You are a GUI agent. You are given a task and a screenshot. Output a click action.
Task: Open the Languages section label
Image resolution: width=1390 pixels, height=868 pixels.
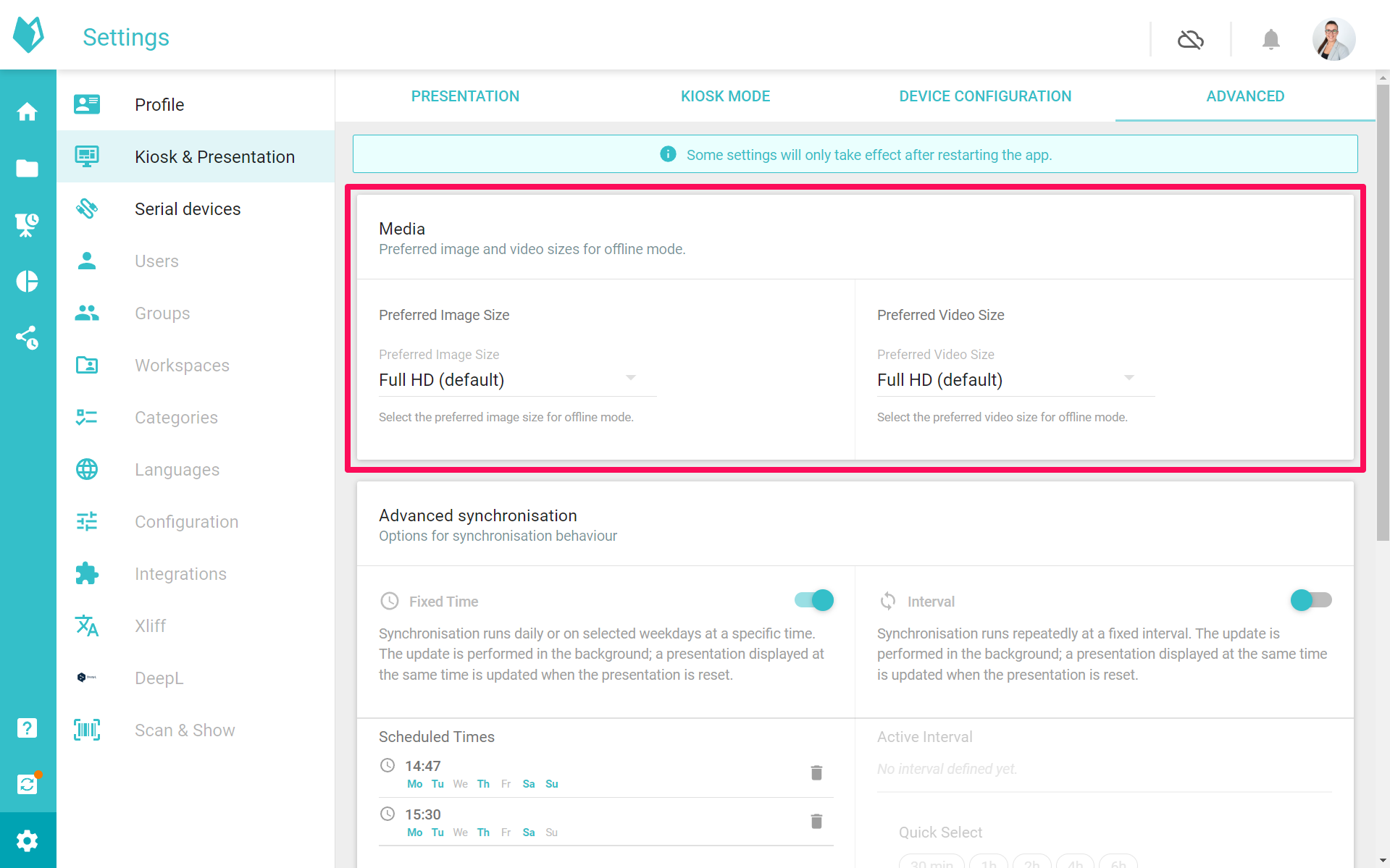coord(177,470)
